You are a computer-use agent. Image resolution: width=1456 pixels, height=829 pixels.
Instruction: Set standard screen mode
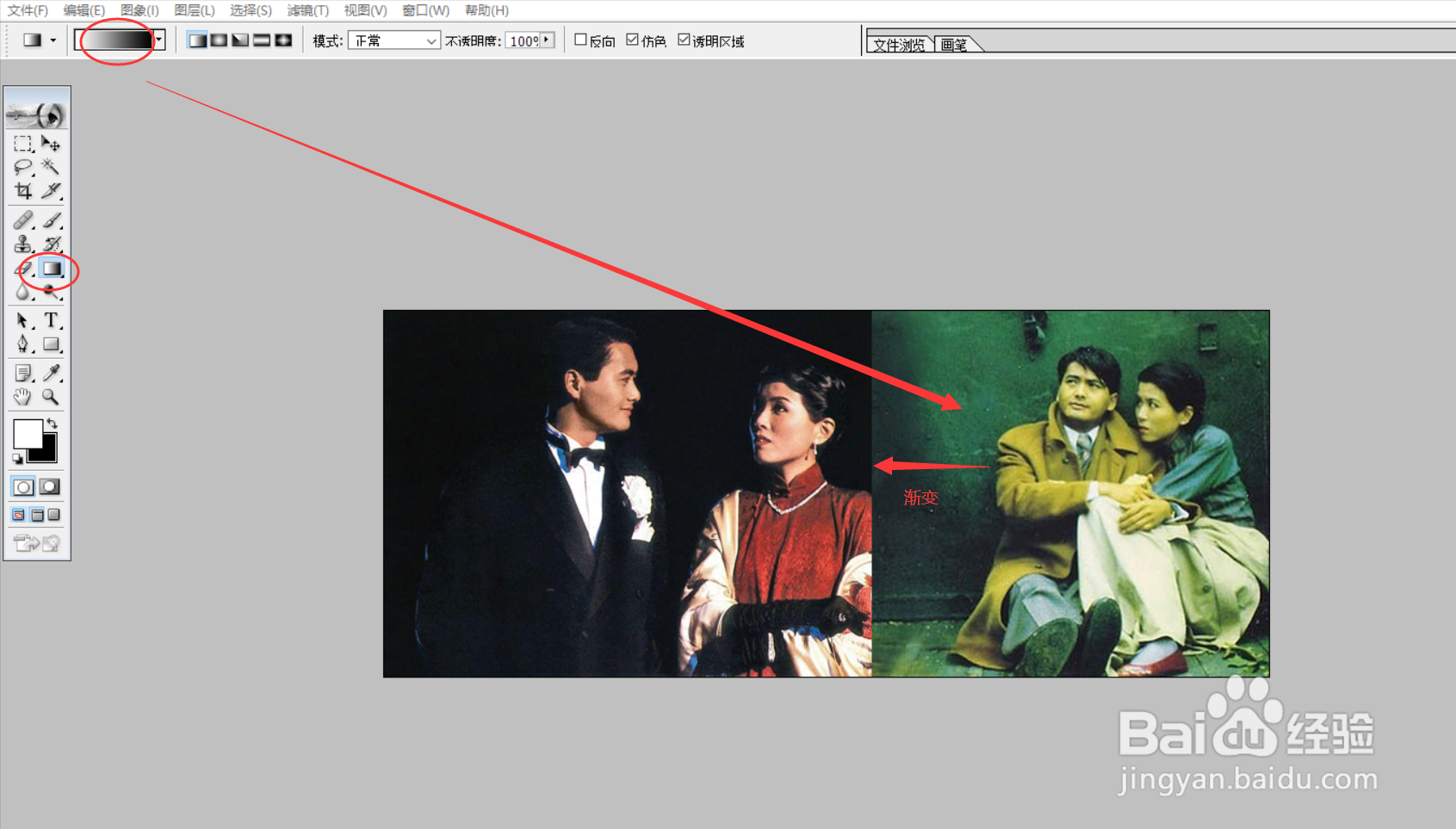pyautogui.click(x=18, y=515)
